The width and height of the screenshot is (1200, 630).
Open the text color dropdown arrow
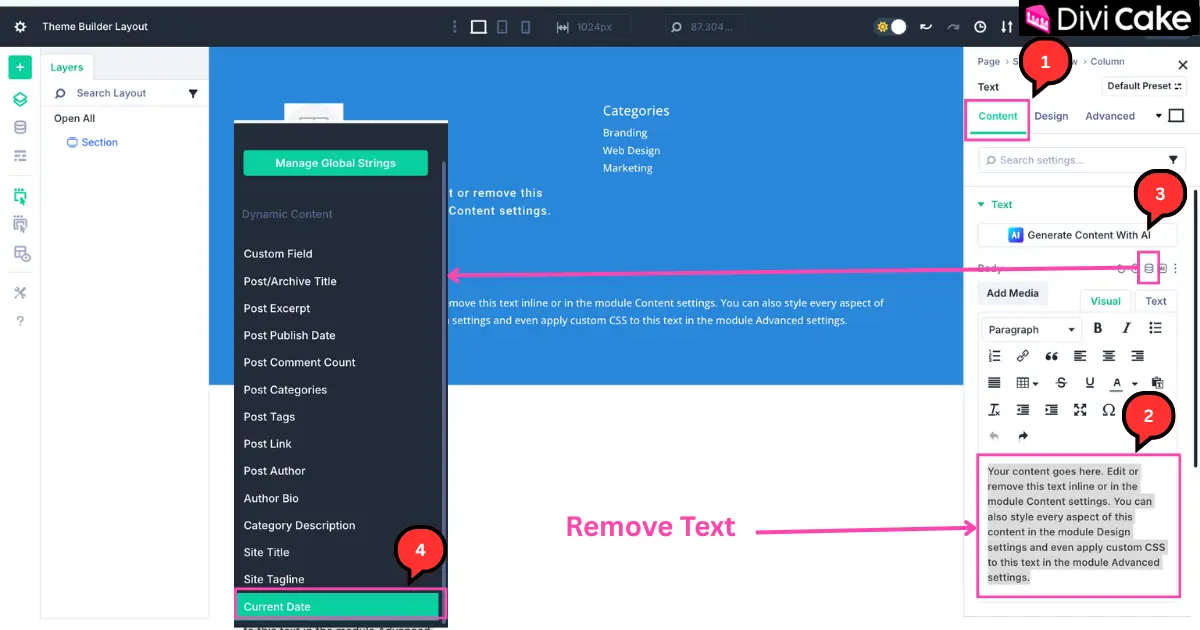tap(1135, 384)
